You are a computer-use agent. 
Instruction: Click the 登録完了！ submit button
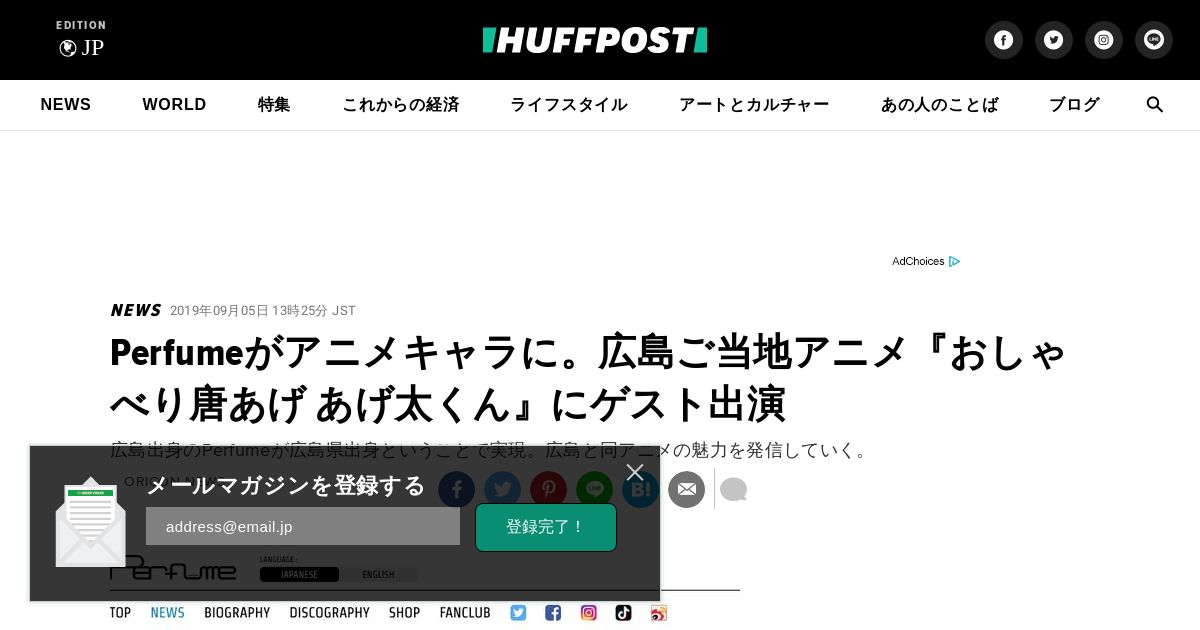(x=546, y=527)
